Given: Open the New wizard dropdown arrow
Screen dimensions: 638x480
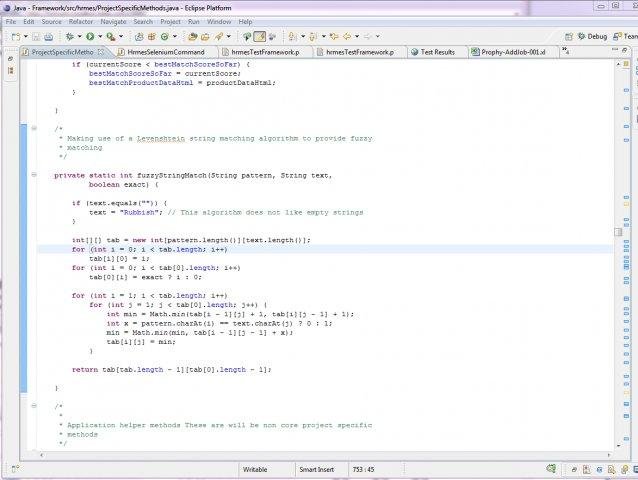Looking at the screenshot, I should click(26, 37).
